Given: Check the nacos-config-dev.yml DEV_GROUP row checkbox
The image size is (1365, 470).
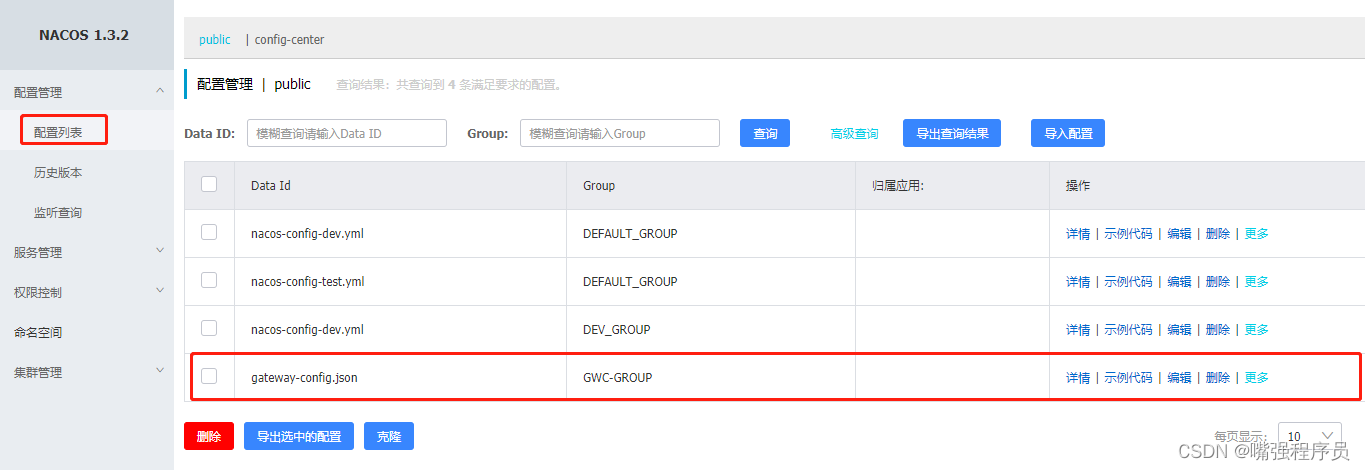Looking at the screenshot, I should pos(209,328).
